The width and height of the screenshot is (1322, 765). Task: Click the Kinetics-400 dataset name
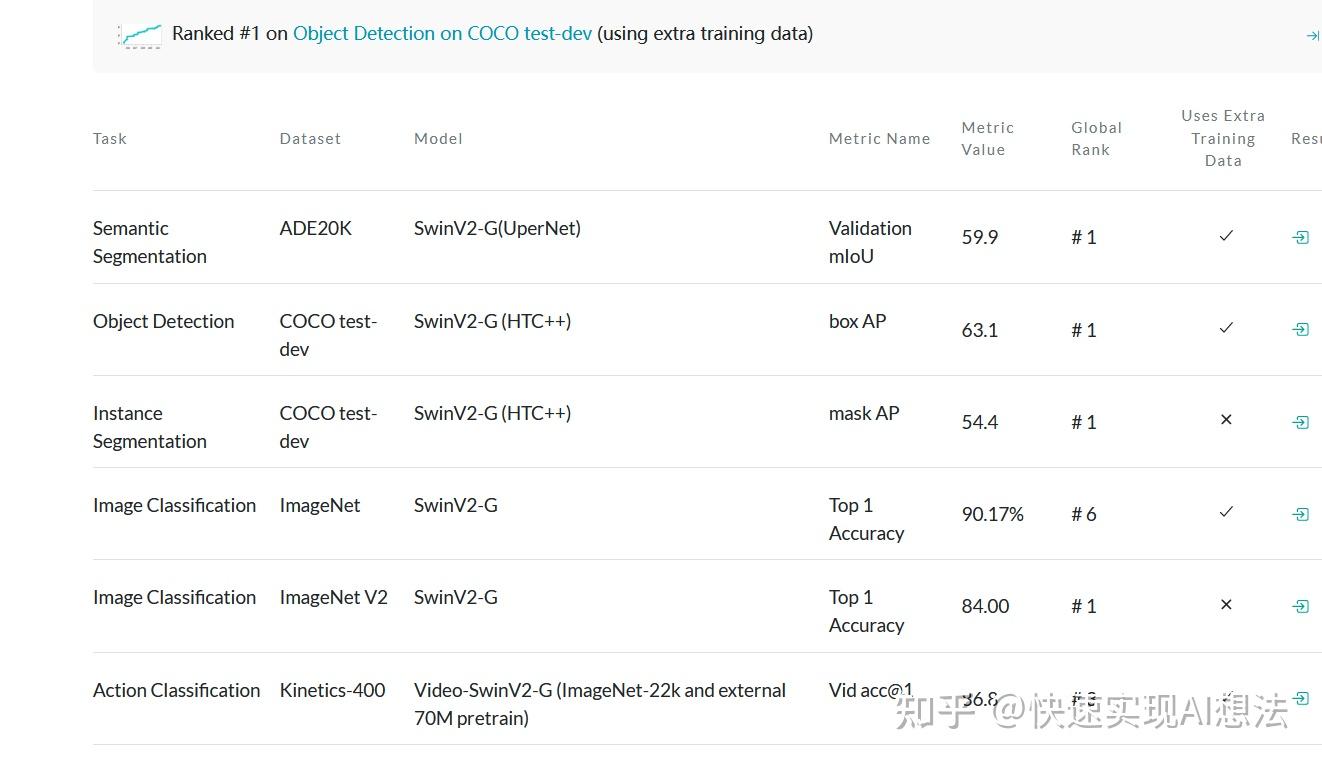pyautogui.click(x=333, y=690)
